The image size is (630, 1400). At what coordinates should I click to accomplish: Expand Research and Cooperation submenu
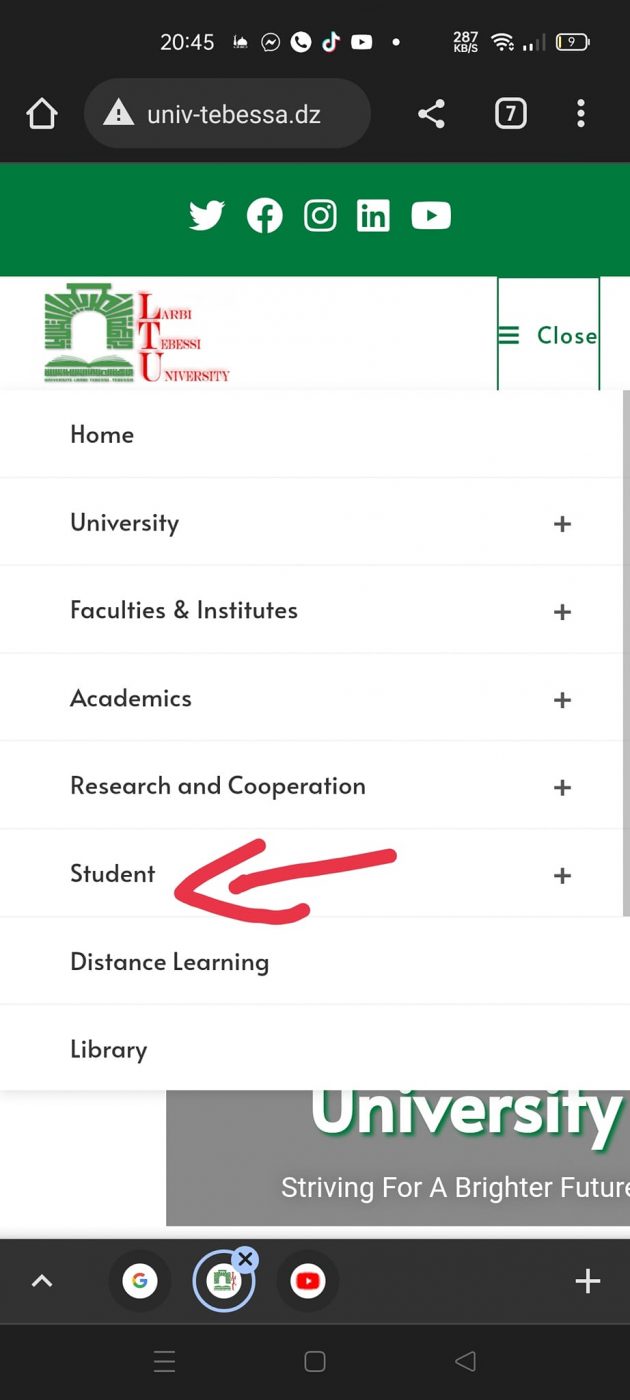click(x=562, y=788)
